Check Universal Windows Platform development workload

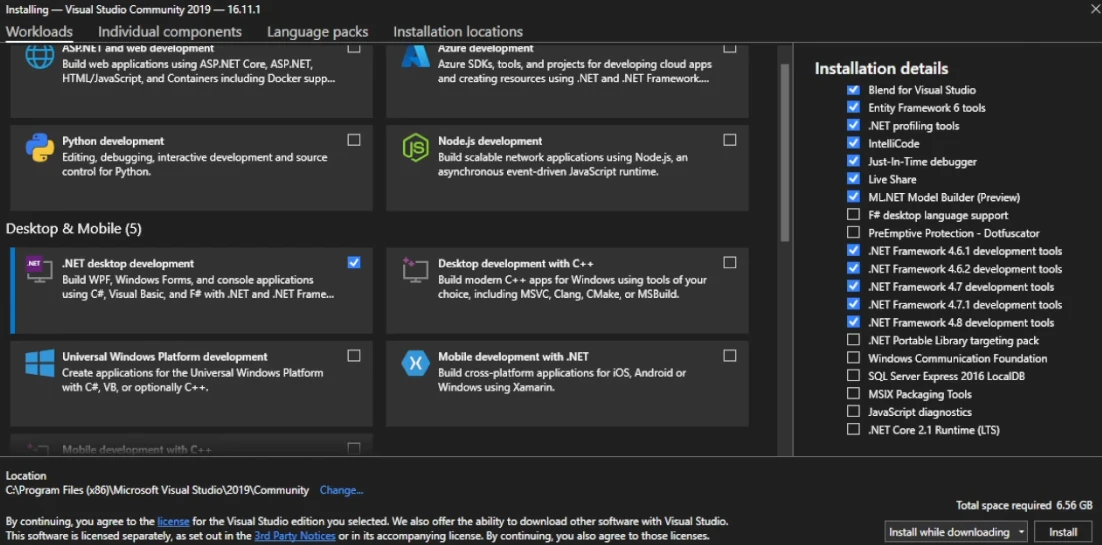pos(354,355)
